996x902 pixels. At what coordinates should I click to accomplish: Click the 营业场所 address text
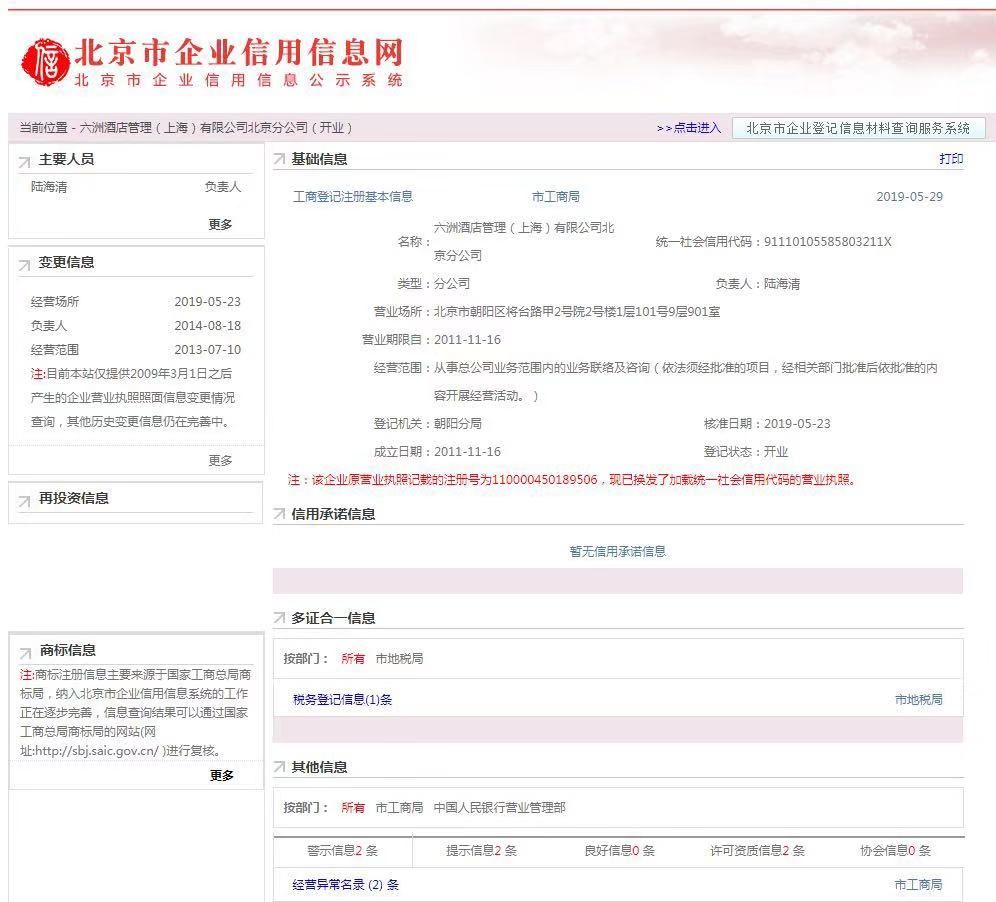click(577, 312)
